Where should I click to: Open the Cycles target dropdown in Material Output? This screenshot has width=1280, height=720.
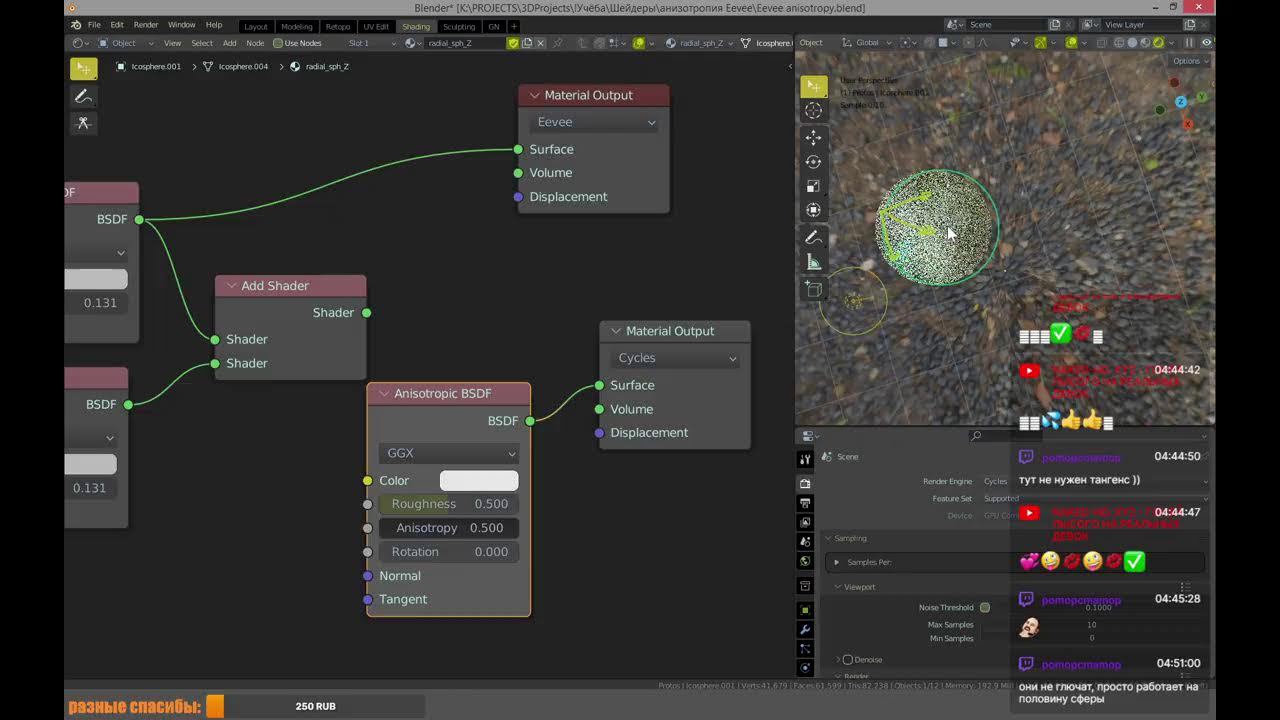(x=674, y=358)
